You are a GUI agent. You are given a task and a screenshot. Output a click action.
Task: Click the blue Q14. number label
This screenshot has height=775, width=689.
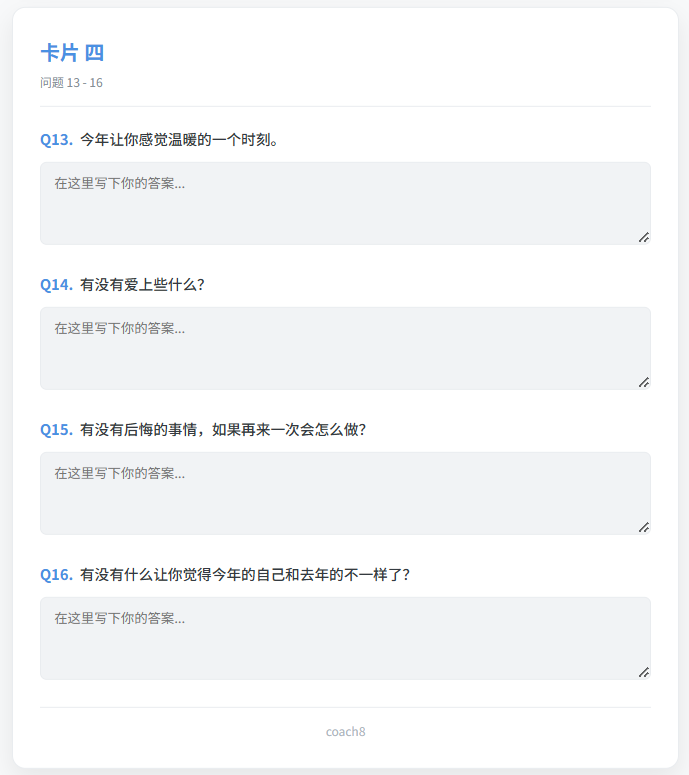(56, 285)
